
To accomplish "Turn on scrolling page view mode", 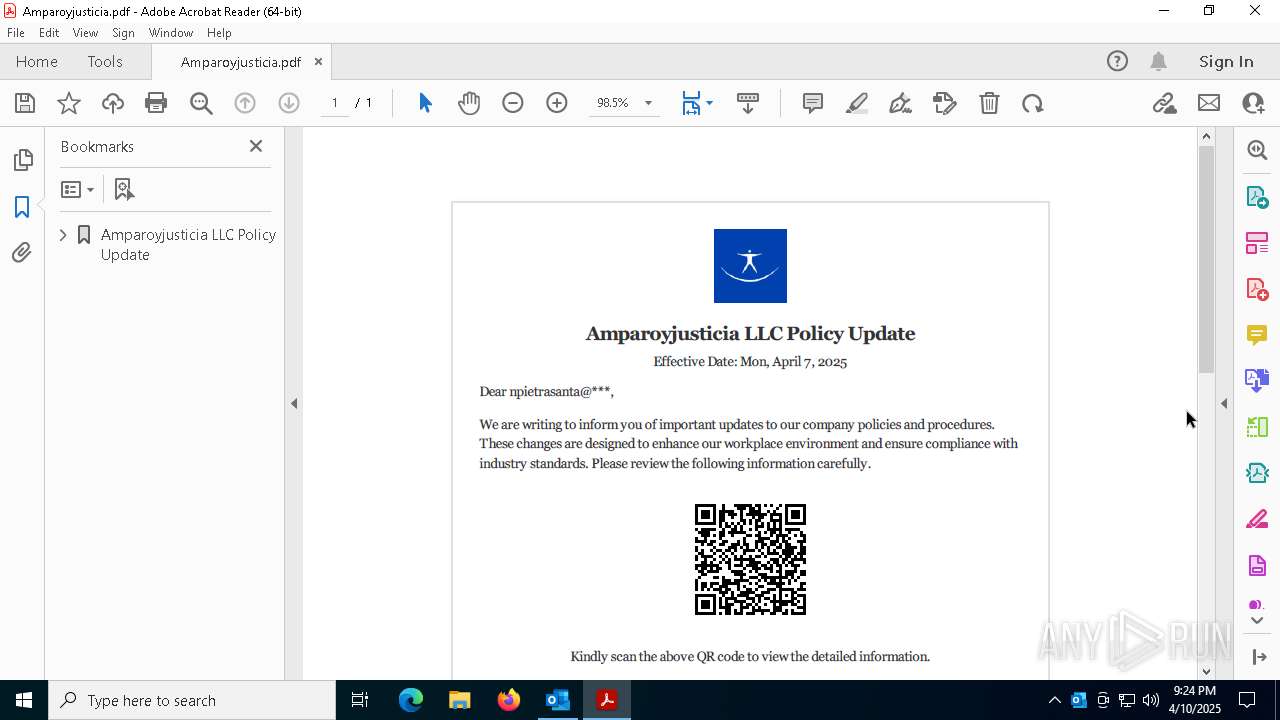I will point(748,103).
